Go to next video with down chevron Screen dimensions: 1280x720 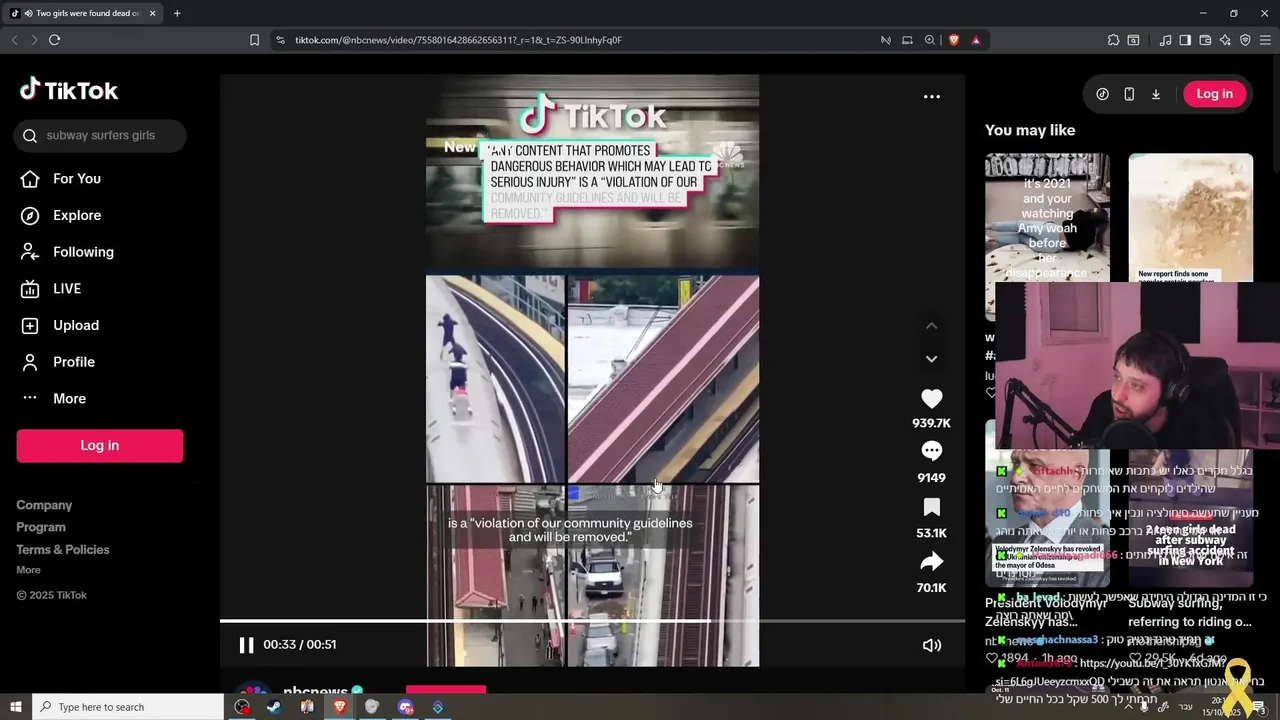[931, 359]
